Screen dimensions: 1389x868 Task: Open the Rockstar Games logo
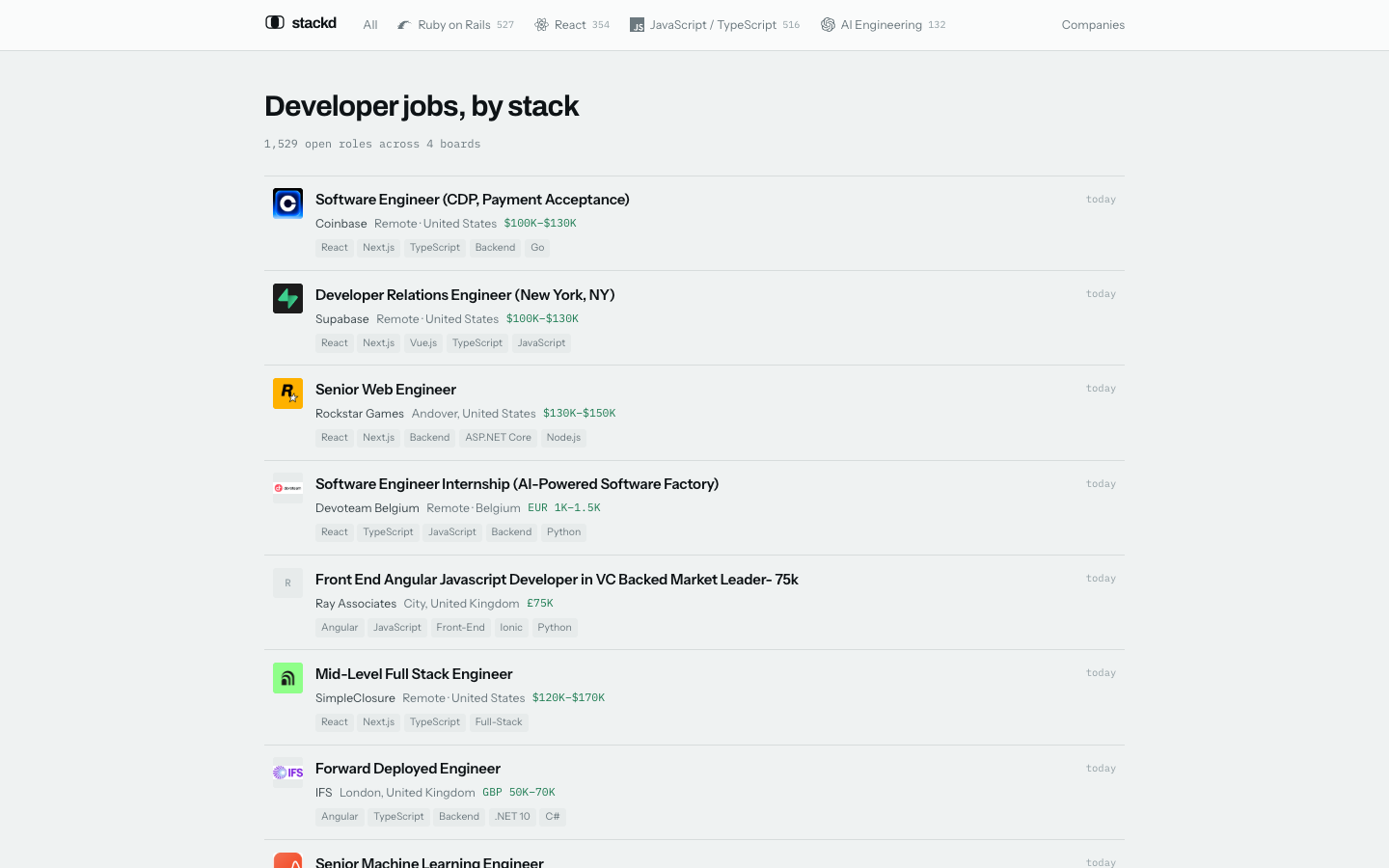coord(287,393)
